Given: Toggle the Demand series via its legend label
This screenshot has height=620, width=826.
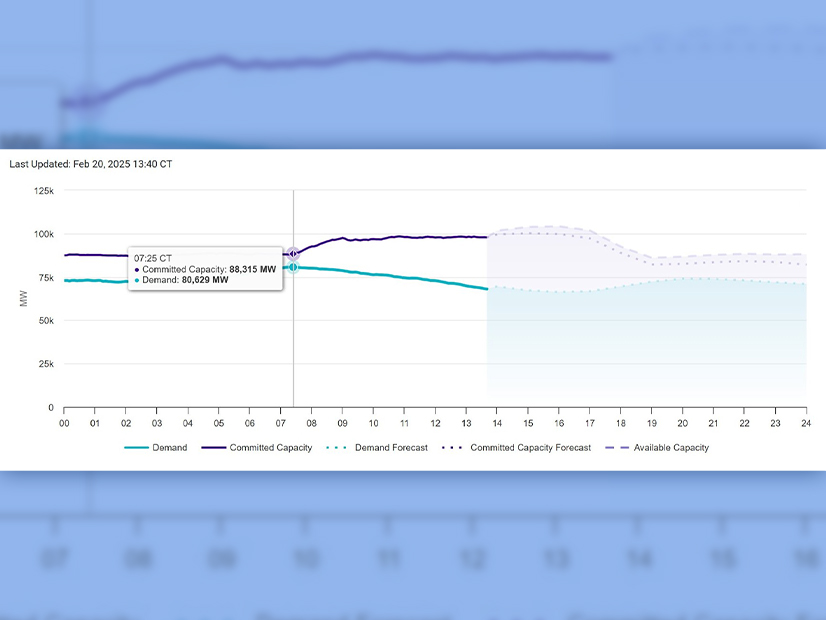Looking at the screenshot, I should pos(170,448).
